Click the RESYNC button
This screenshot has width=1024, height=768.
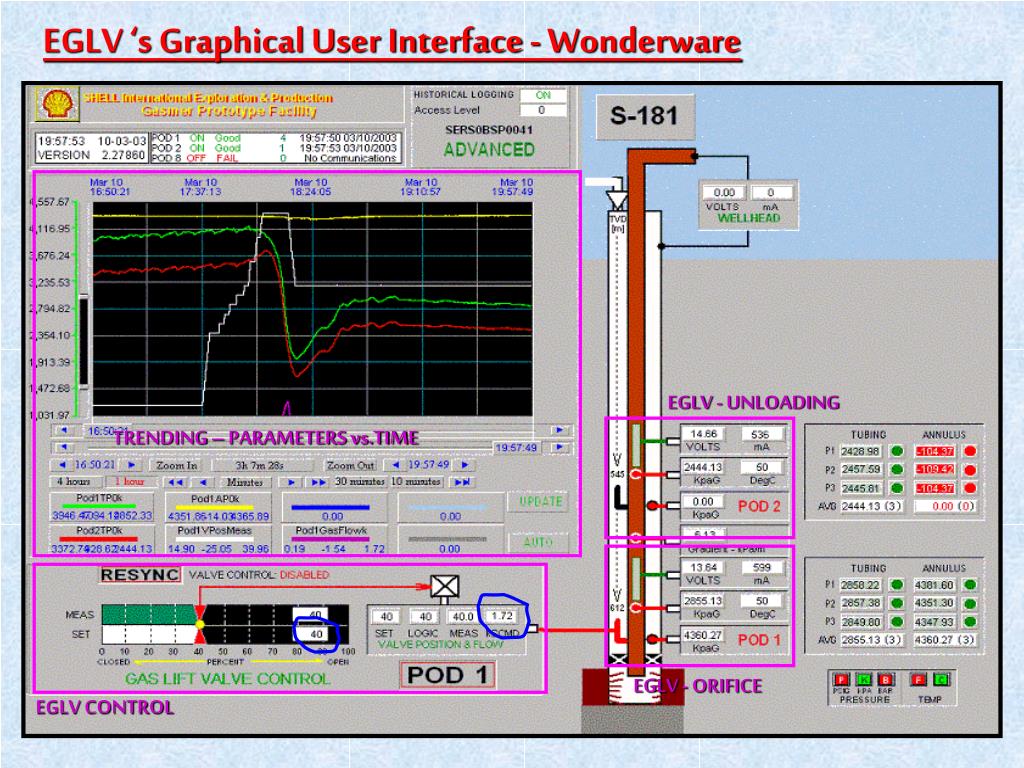tap(140, 575)
